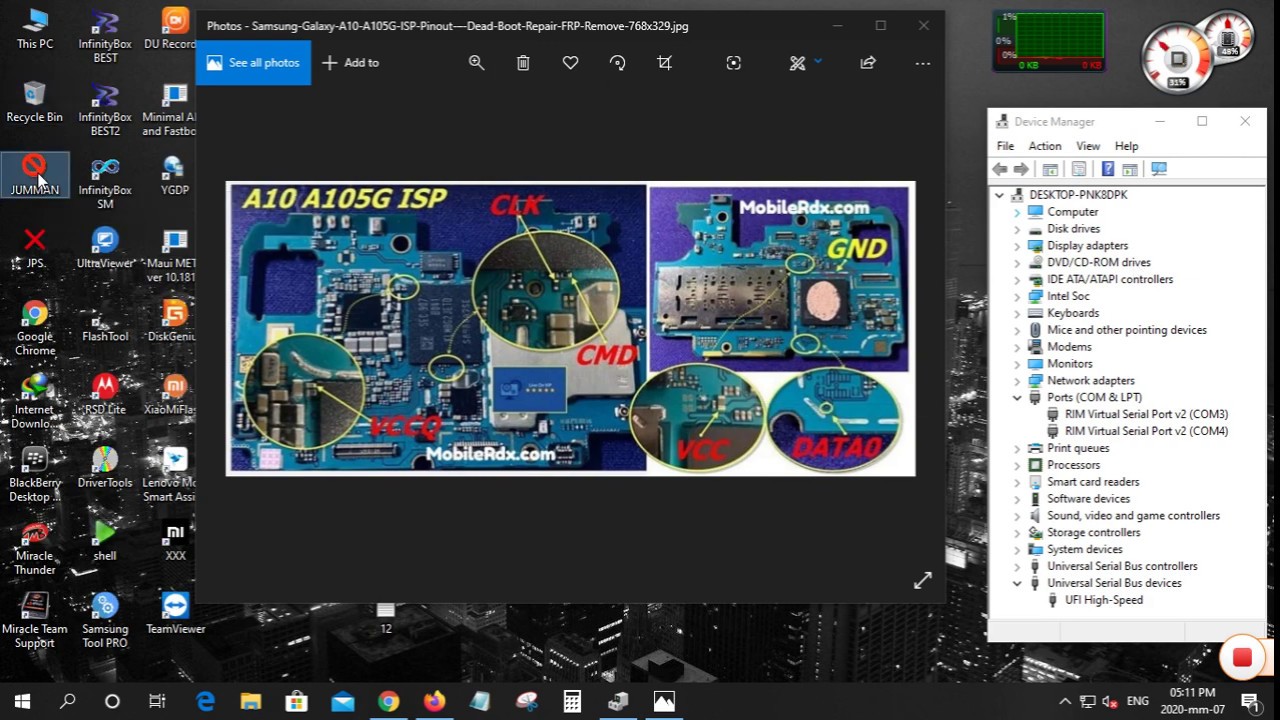Select the UltraViewer desktop icon
Viewport: 1280px width, 720px height.
click(105, 248)
